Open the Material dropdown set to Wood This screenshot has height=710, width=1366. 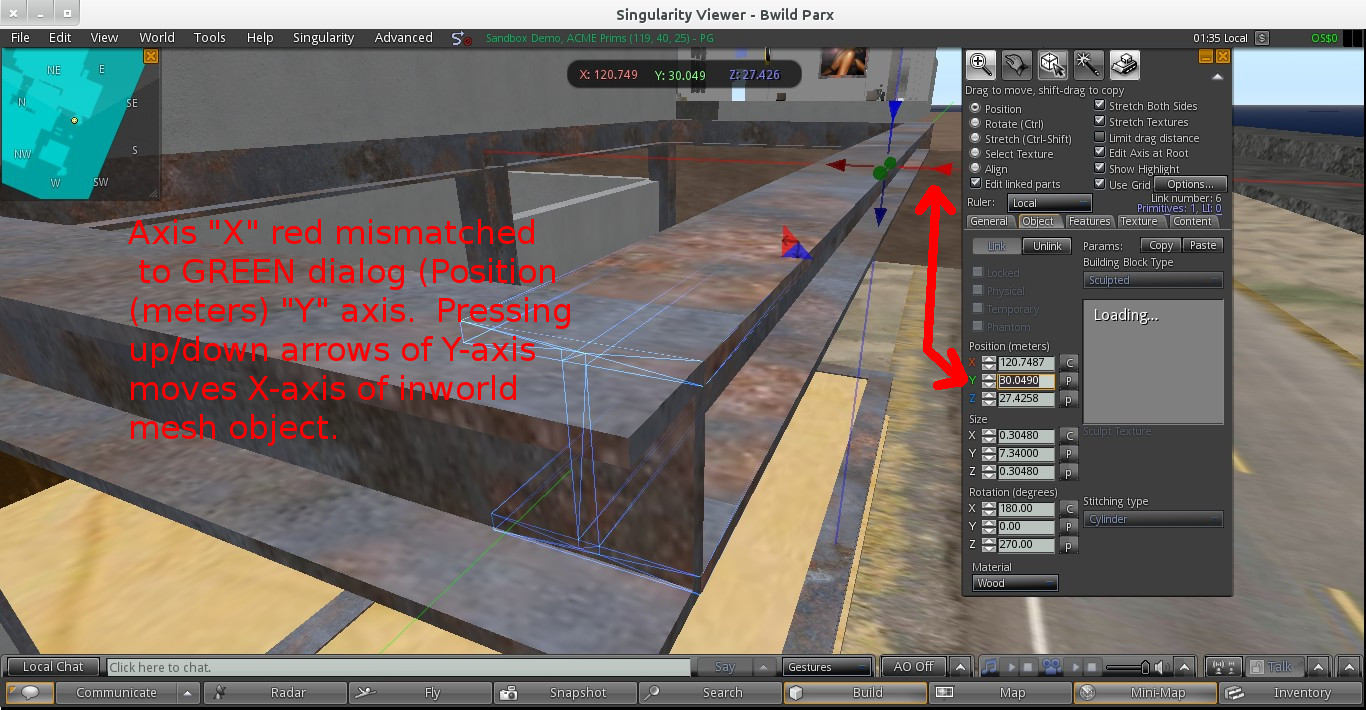point(1014,583)
